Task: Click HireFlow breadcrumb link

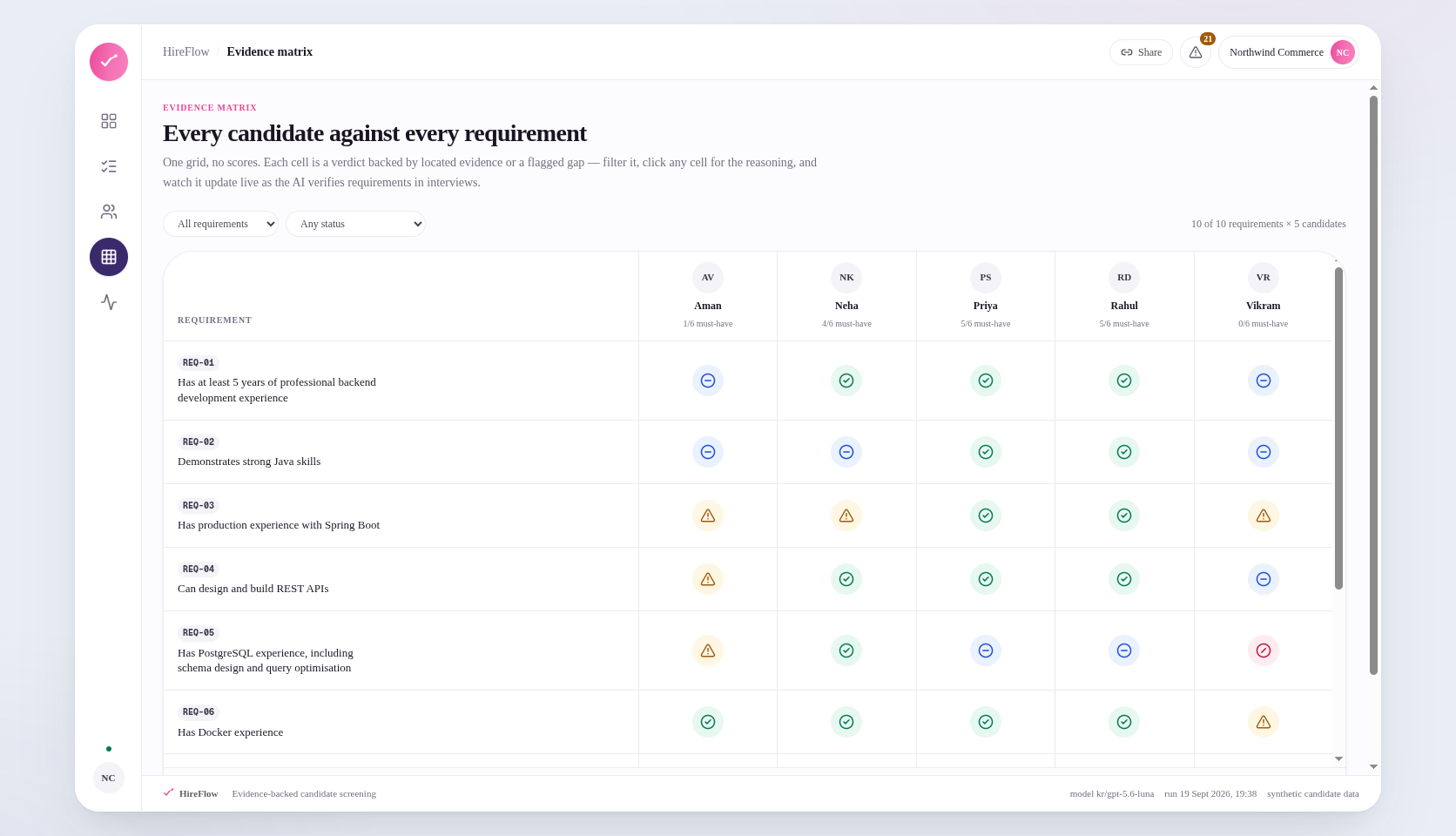Action: pyautogui.click(x=186, y=52)
